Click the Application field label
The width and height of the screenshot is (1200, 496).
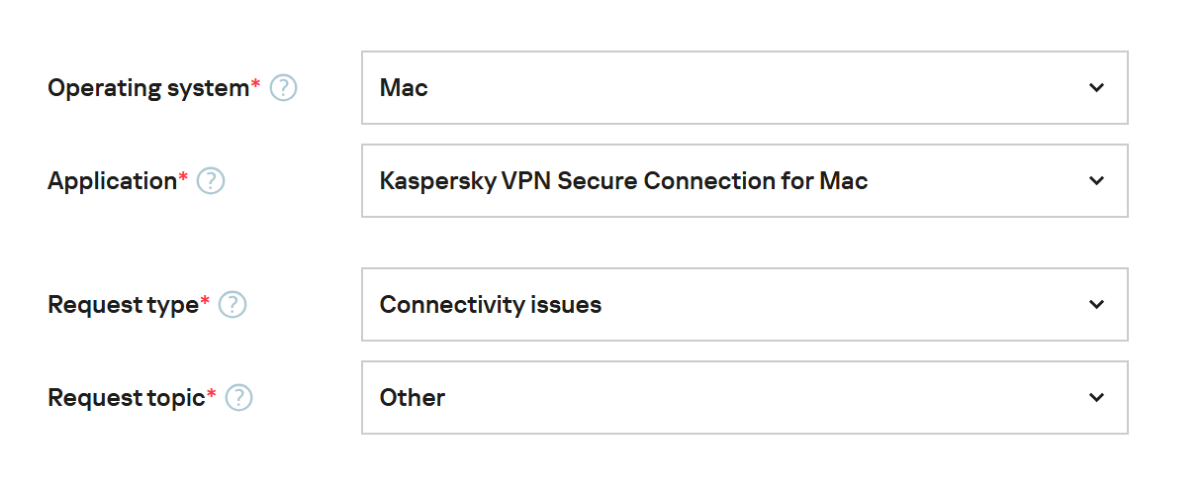click(x=111, y=181)
